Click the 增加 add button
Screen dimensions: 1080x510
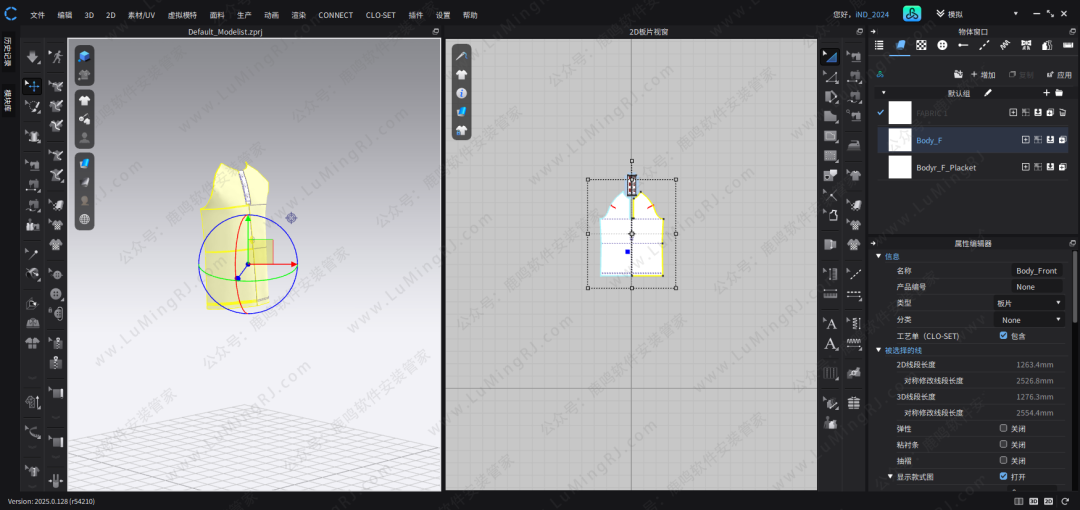(981, 75)
